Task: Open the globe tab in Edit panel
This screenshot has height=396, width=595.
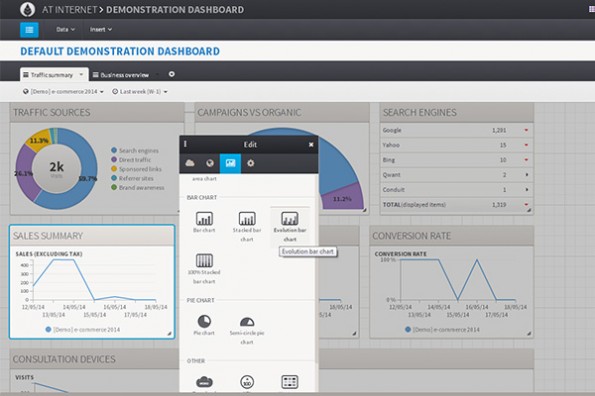Action: click(210, 163)
